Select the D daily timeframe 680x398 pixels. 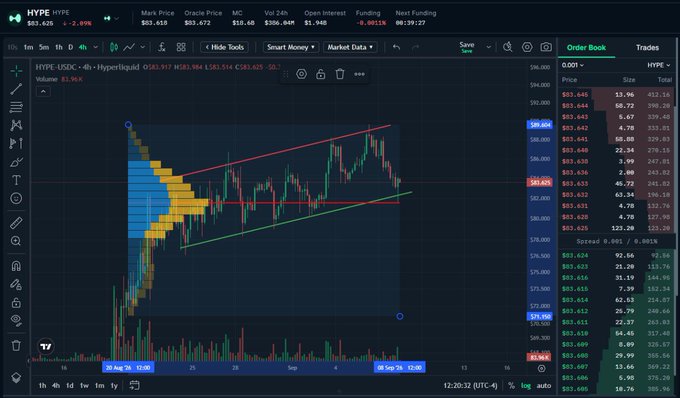(x=70, y=47)
